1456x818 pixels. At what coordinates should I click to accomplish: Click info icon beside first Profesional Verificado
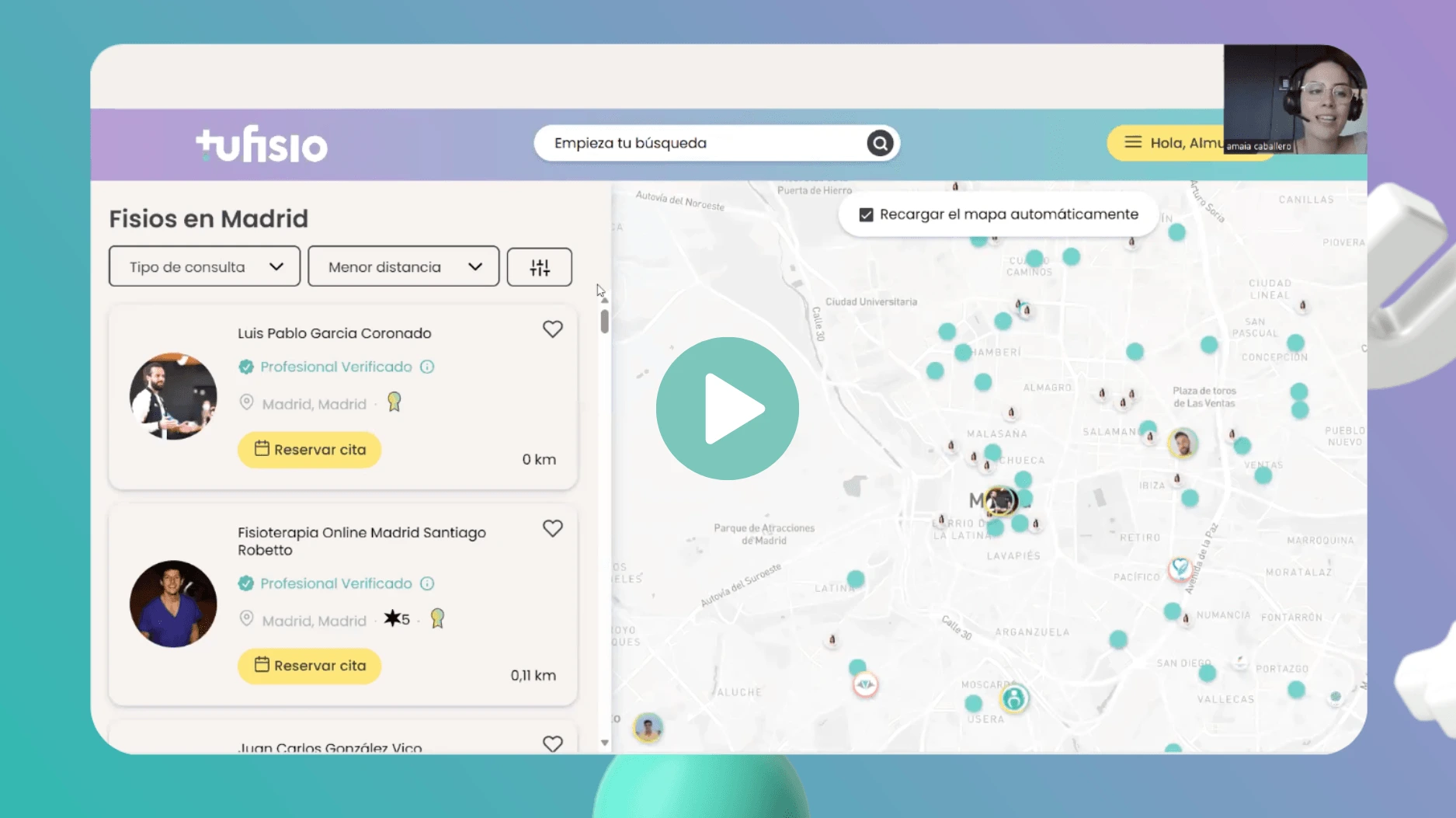coord(427,367)
